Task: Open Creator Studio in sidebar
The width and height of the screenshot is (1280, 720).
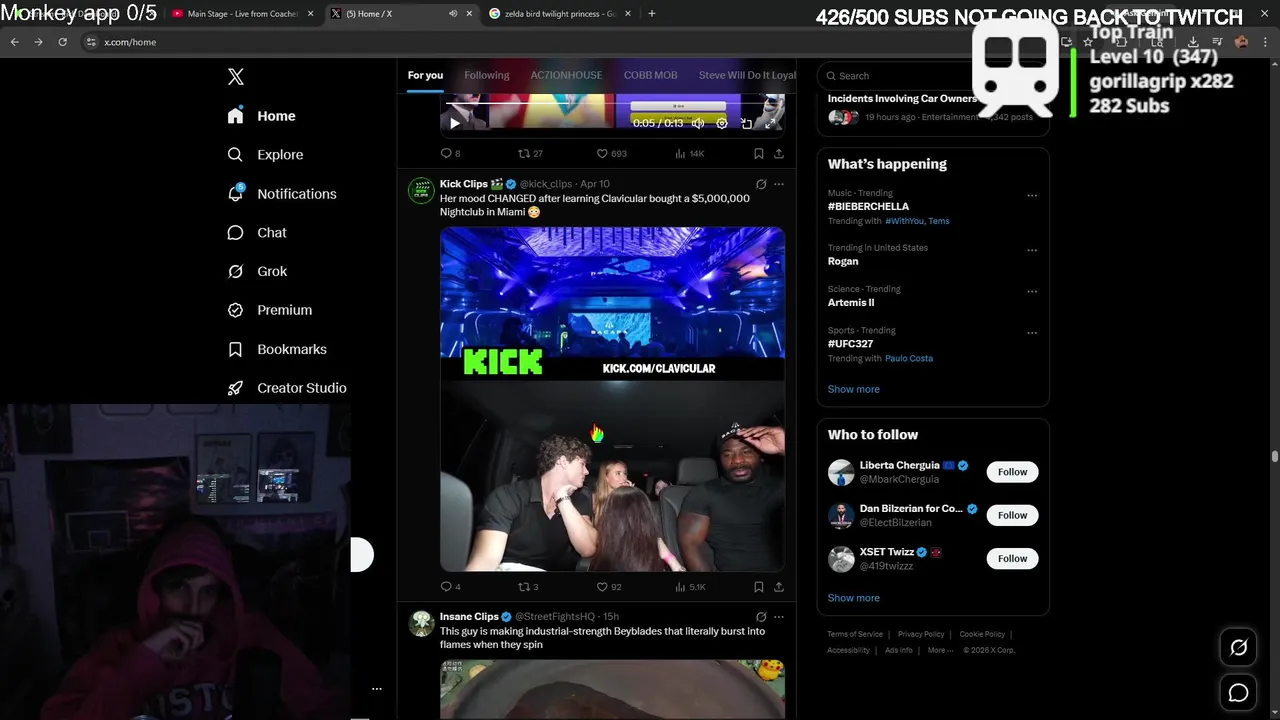Action: [x=287, y=388]
